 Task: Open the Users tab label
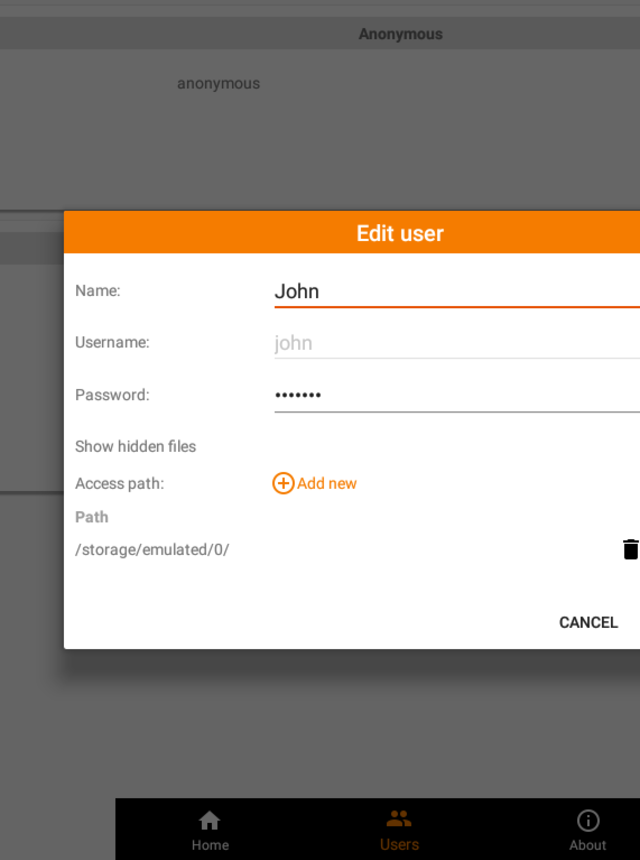coord(399,845)
